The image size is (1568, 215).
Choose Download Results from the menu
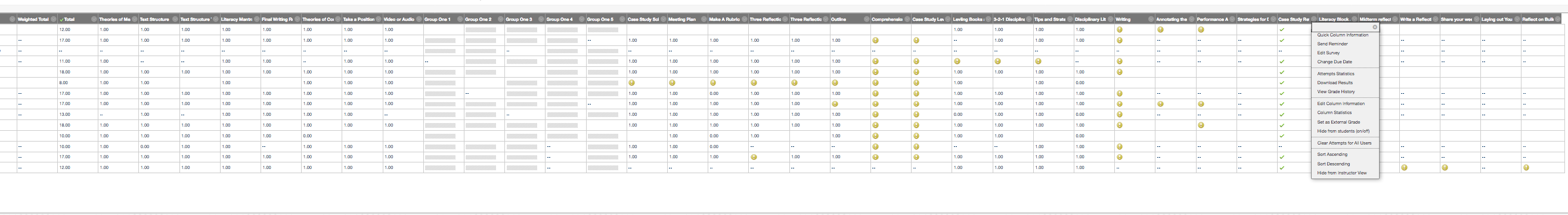1335,83
